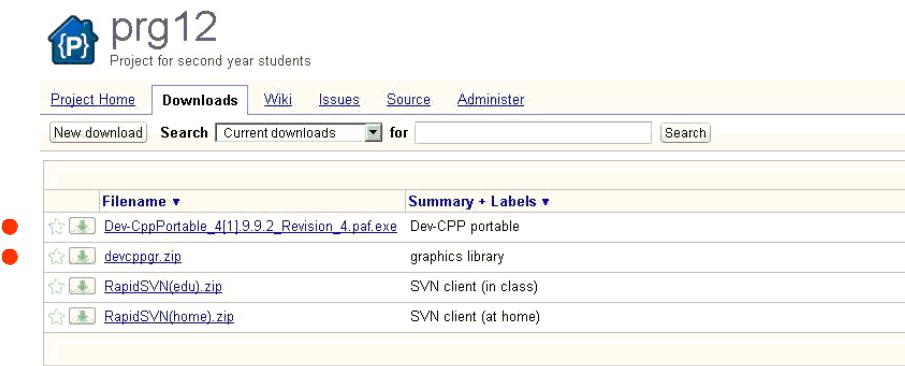The height and width of the screenshot is (366, 905).
Task: Click the New download button
Action: click(98, 133)
